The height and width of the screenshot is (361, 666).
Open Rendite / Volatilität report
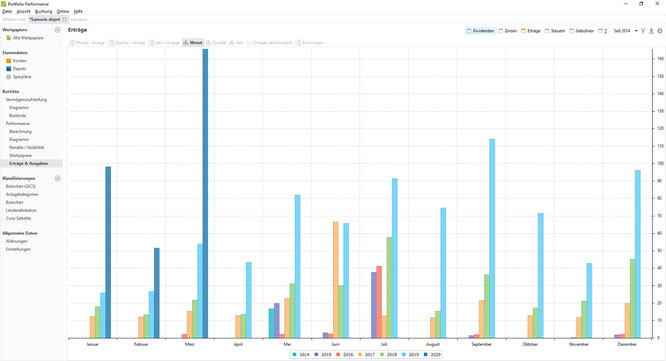click(27, 147)
